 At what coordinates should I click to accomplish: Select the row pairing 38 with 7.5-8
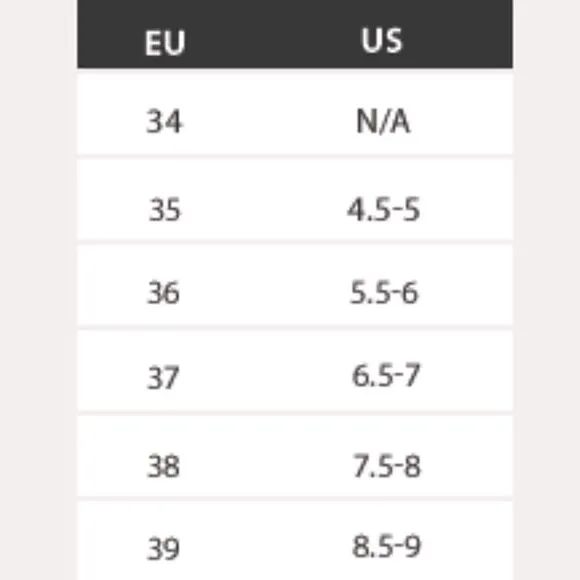[295, 457]
